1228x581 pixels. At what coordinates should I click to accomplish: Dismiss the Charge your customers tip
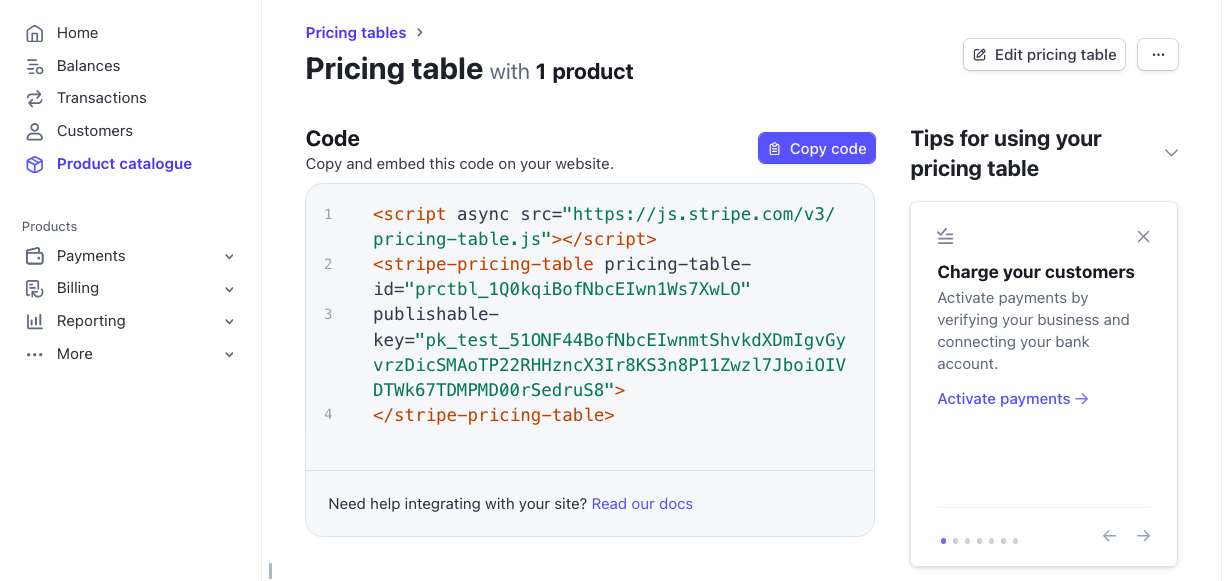[1144, 237]
